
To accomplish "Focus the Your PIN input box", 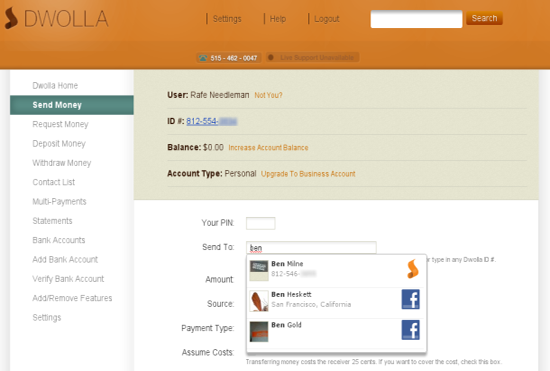I will (x=261, y=223).
